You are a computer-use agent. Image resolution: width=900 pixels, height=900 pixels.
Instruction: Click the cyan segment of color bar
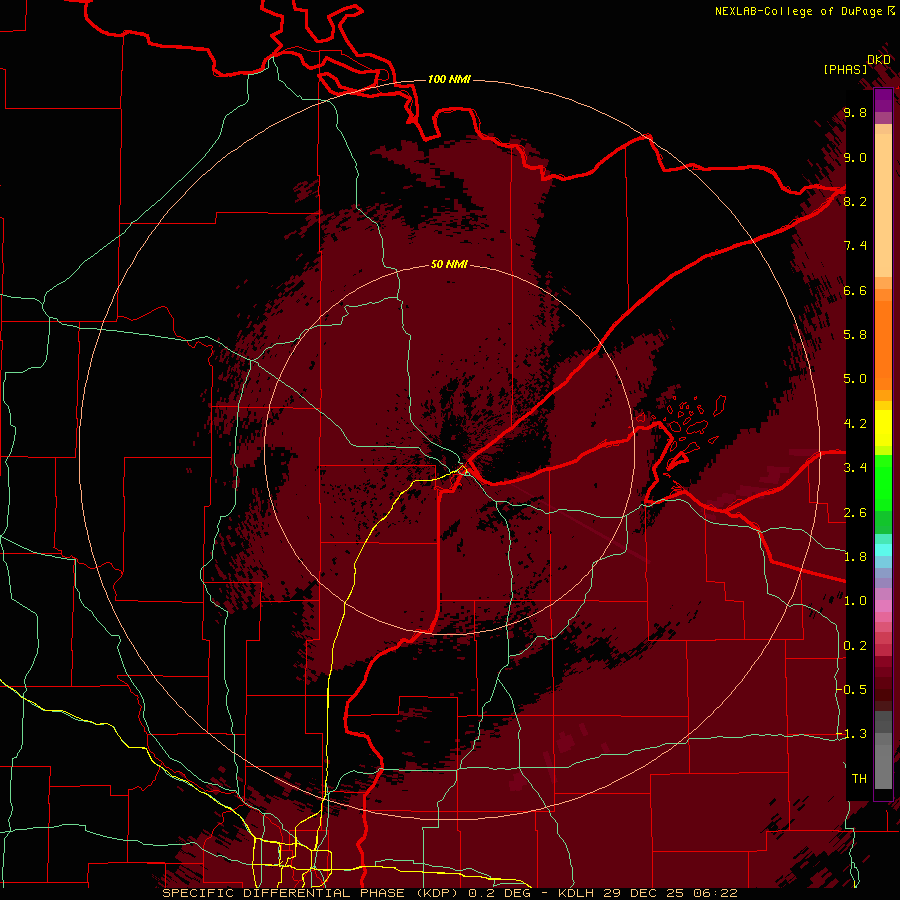pyautogui.click(x=883, y=550)
